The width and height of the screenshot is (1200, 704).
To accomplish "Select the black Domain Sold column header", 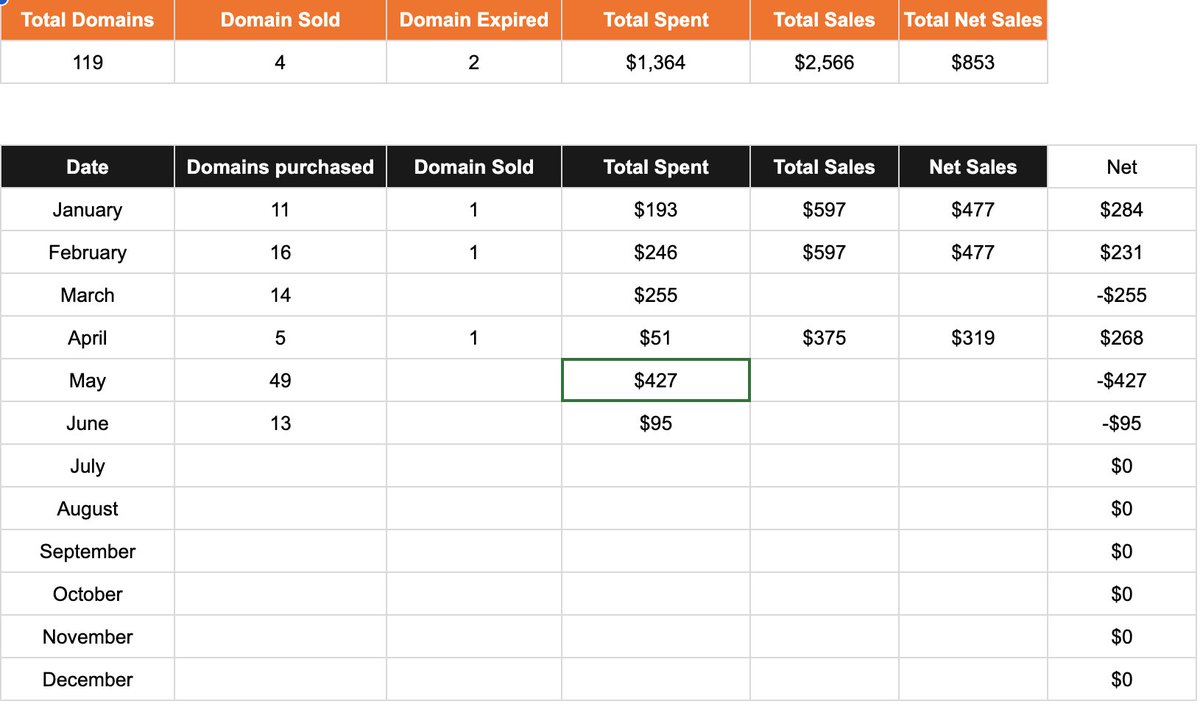I will (474, 167).
